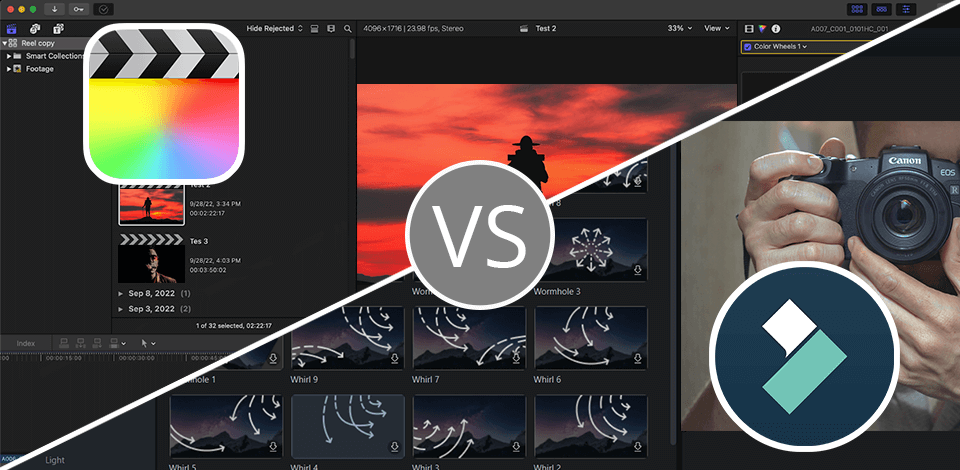Image resolution: width=960 pixels, height=470 pixels.
Task: Toggle the browser show/hide button
Action: click(857, 9)
